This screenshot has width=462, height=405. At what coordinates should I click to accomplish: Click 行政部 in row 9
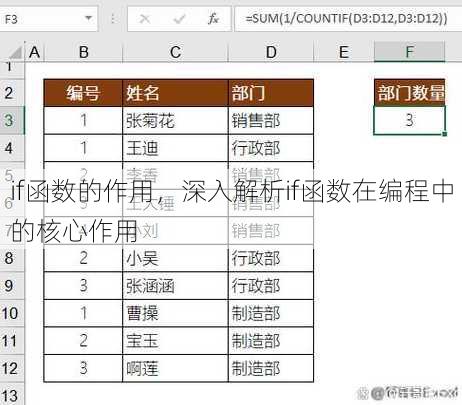[271, 286]
